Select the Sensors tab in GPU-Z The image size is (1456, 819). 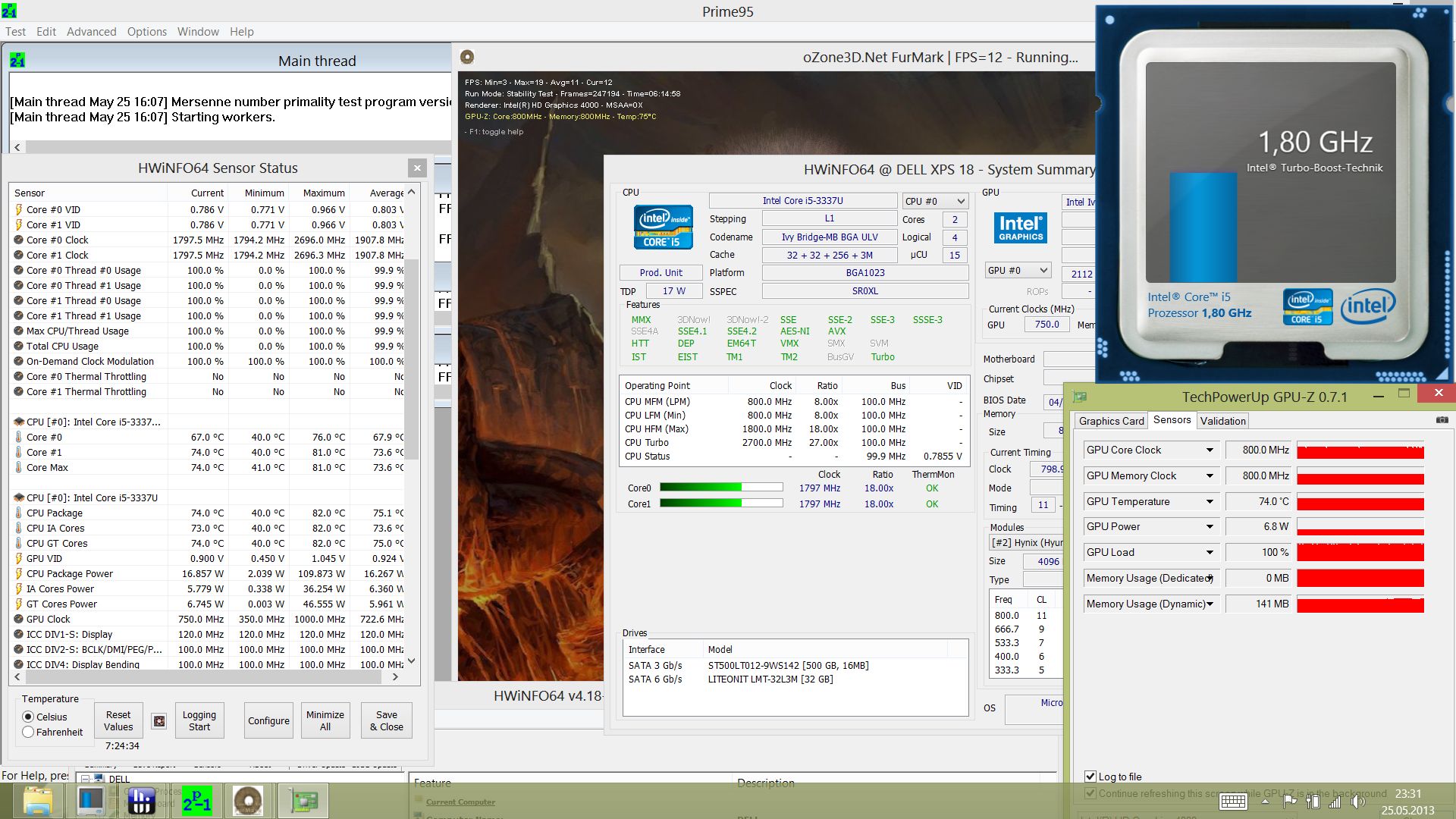1172,419
